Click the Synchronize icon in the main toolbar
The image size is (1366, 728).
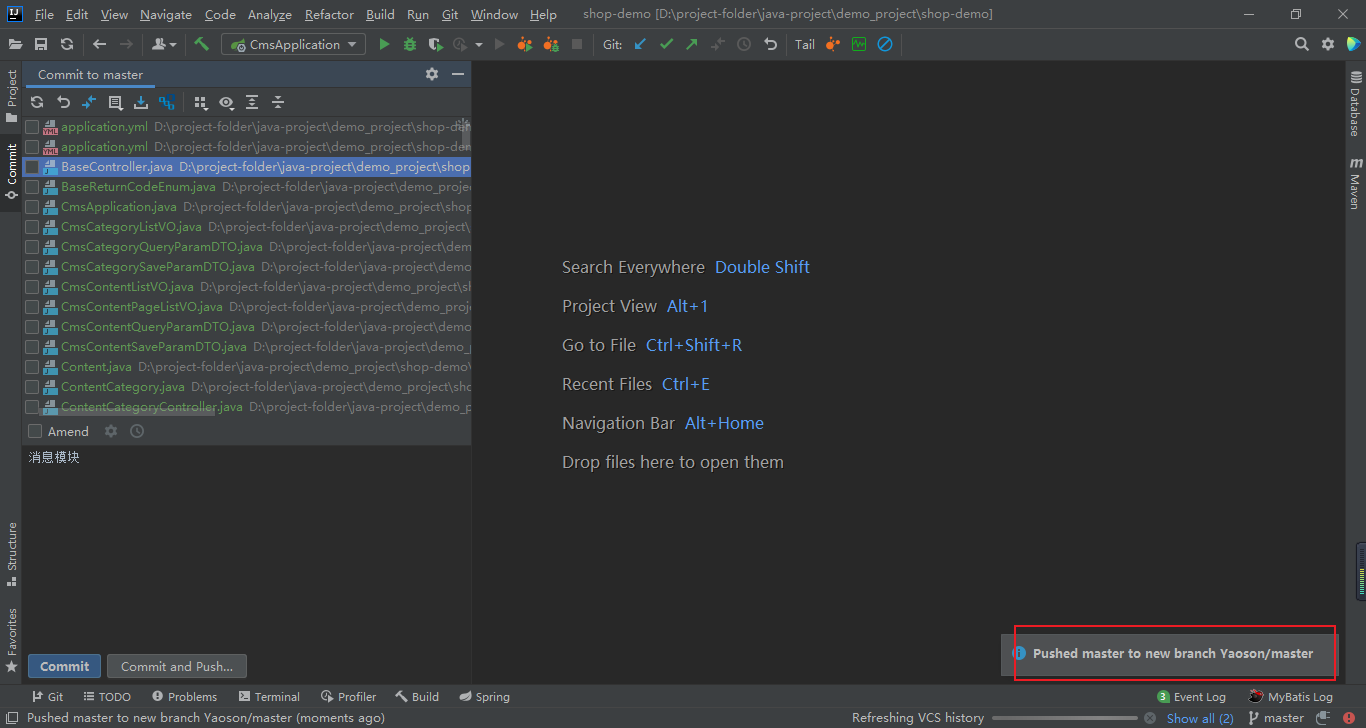pyautogui.click(x=67, y=44)
